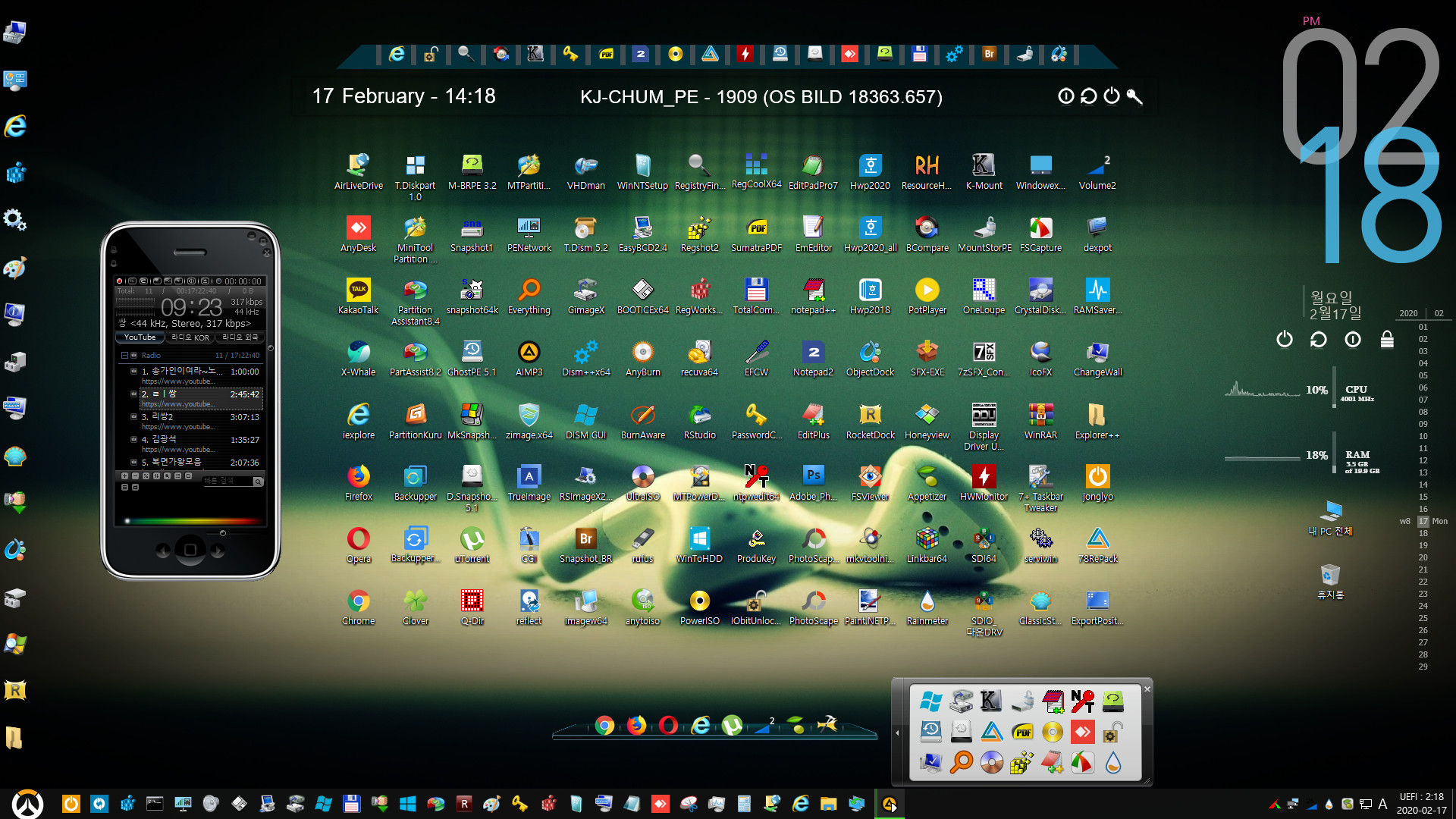Collapse the gray launcher panel with left arrow

tap(898, 733)
